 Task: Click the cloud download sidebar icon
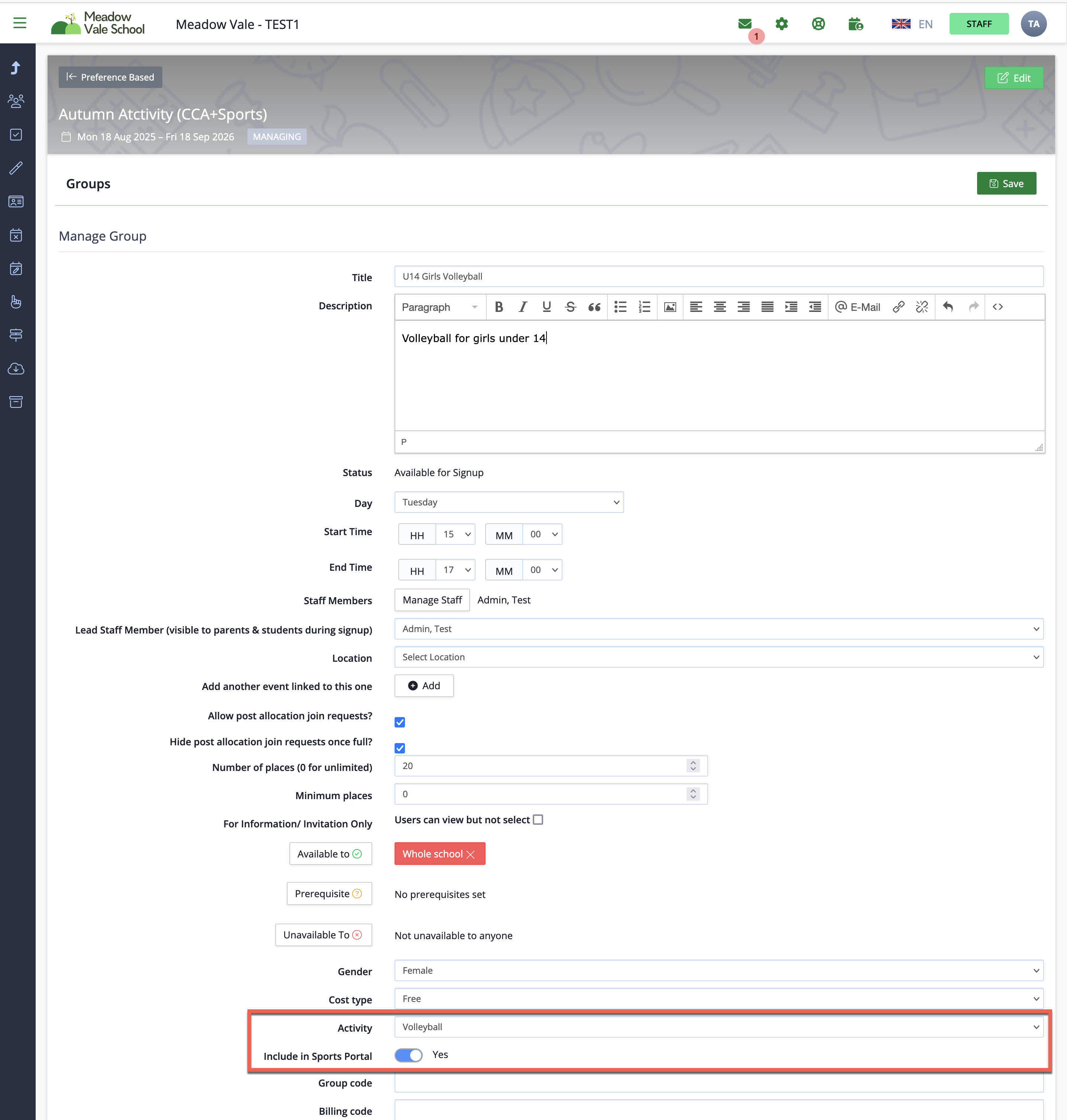click(16, 369)
